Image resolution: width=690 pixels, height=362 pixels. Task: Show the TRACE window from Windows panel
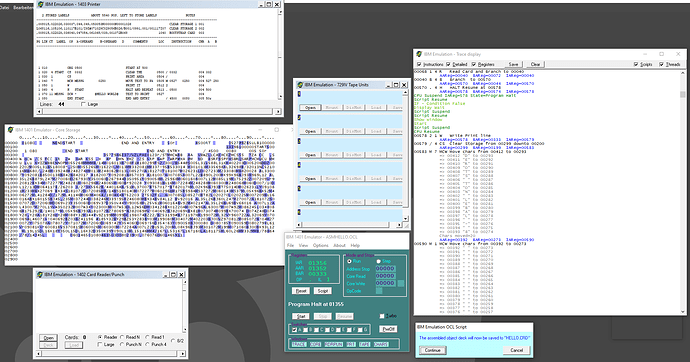pos(299,344)
